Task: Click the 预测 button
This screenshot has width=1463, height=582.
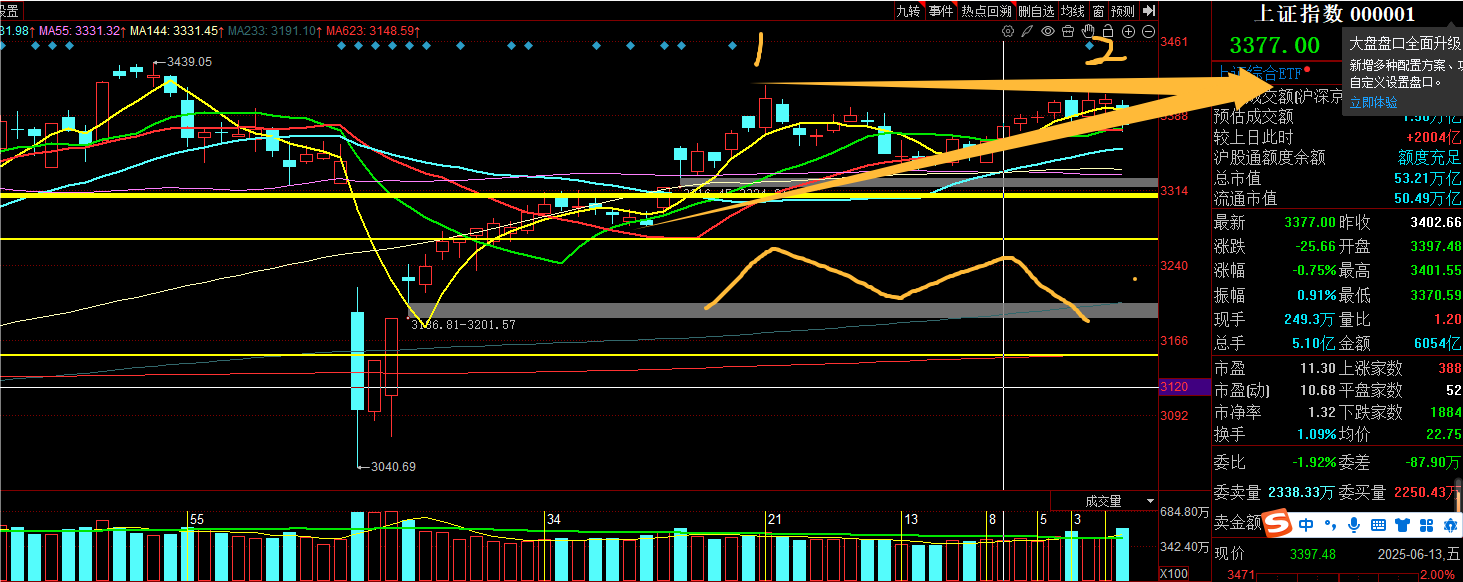Action: click(1123, 11)
